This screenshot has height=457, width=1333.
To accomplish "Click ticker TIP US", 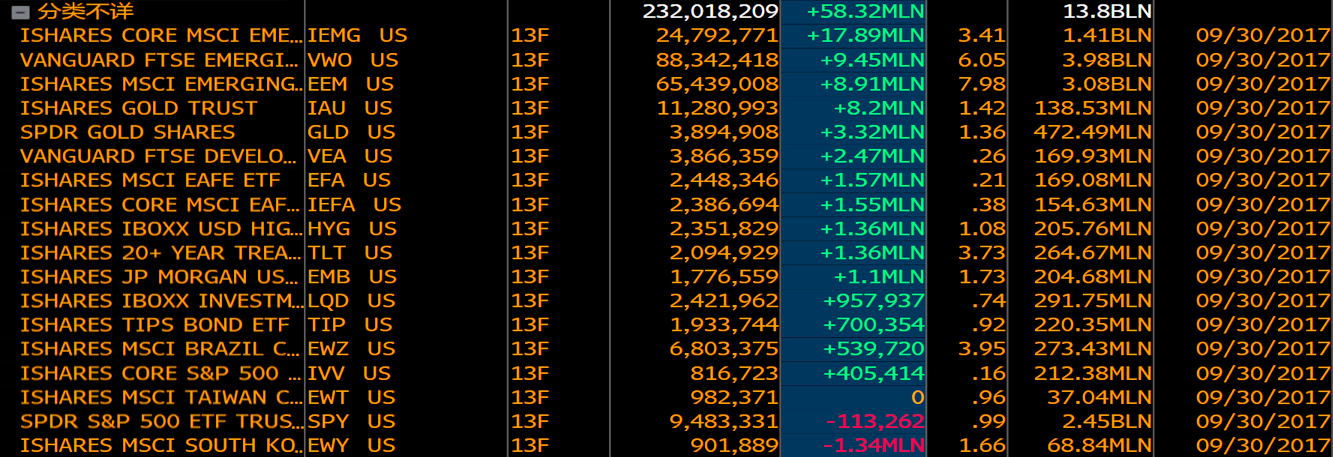I will (x=350, y=324).
